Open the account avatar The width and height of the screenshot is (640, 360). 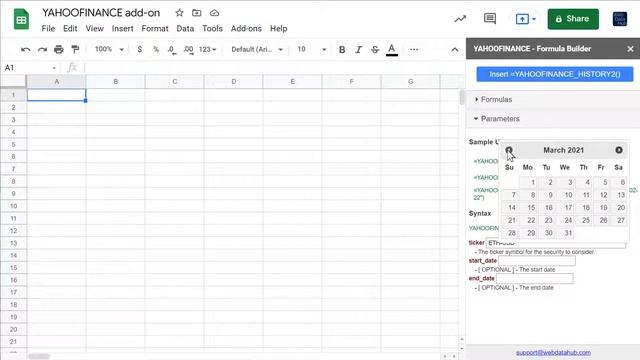620,19
